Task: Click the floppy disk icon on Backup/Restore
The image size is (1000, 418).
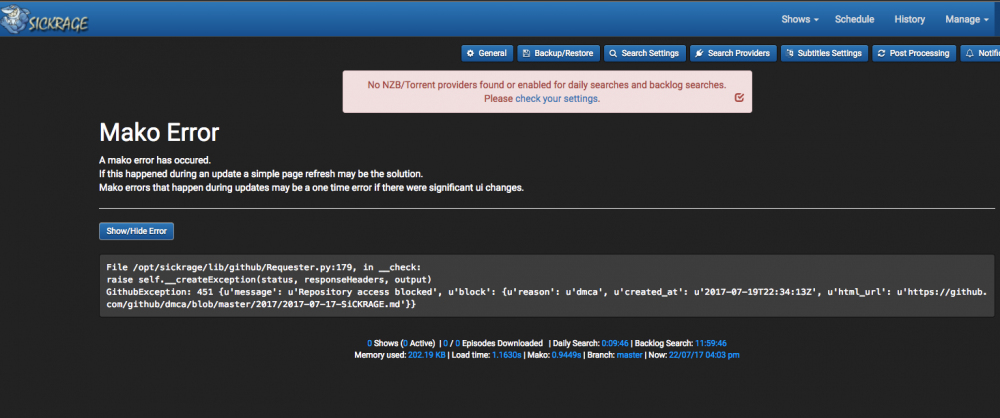Action: [x=527, y=54]
